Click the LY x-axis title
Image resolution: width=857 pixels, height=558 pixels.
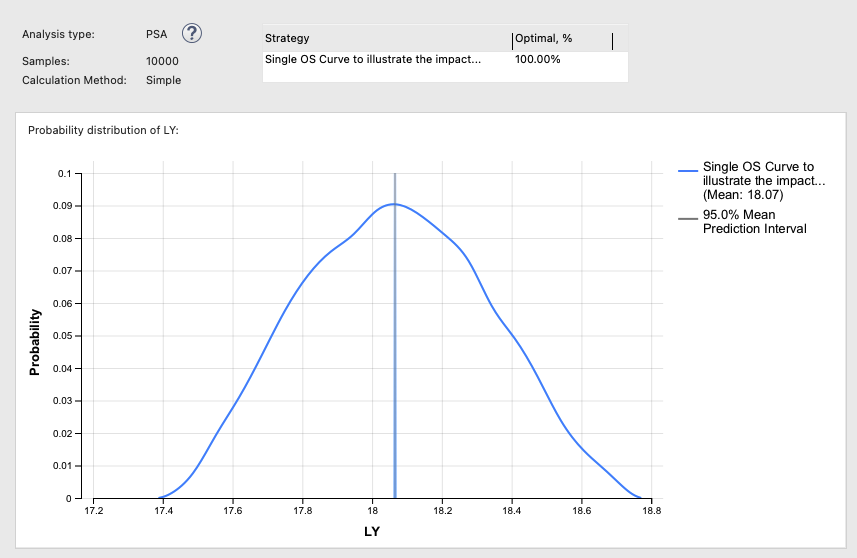click(x=372, y=531)
